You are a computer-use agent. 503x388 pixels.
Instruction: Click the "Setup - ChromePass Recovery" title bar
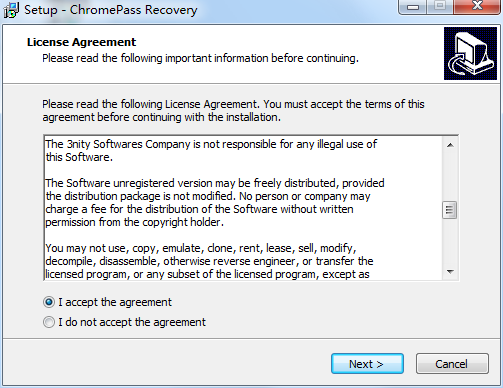coord(111,10)
